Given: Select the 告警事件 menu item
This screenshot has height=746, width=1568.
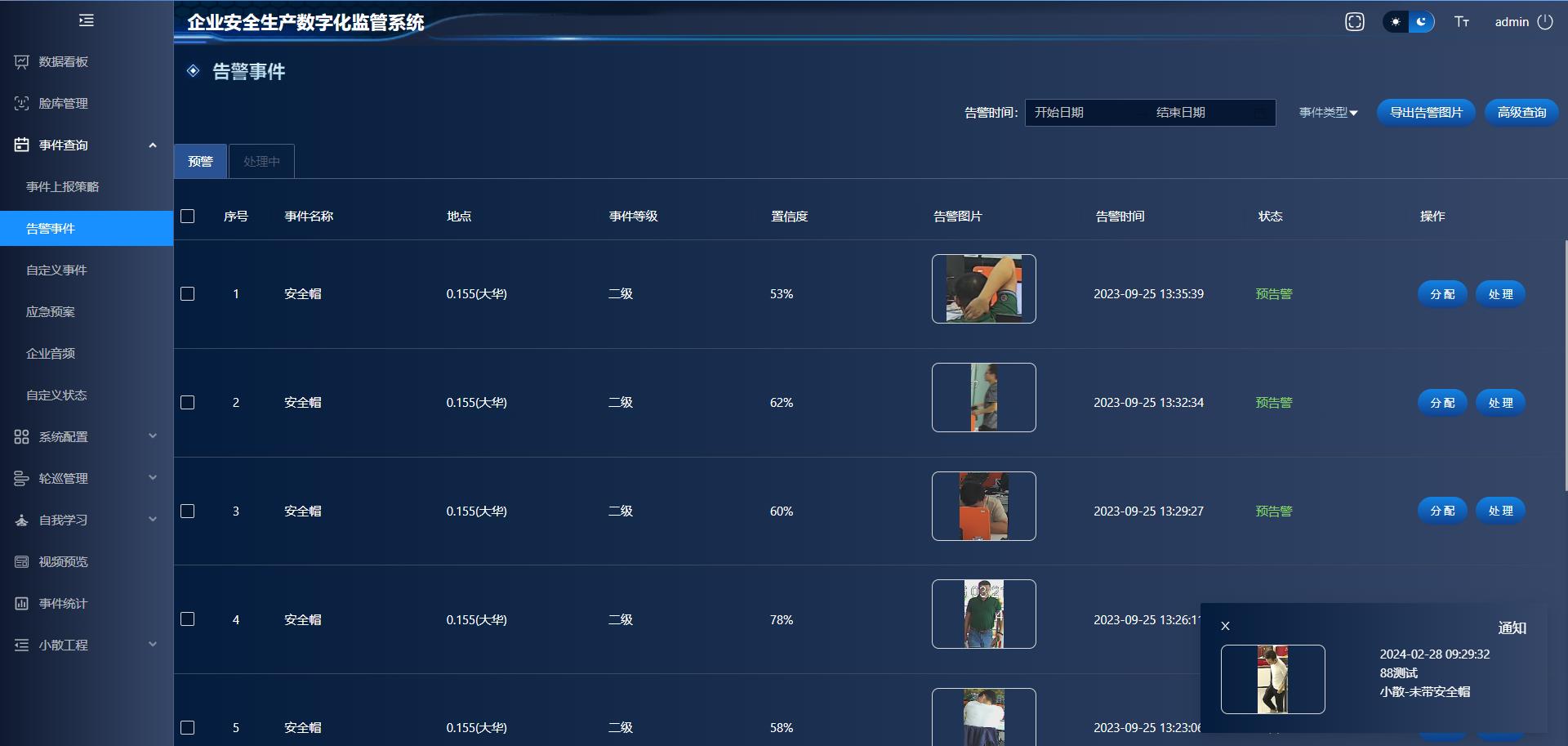Looking at the screenshot, I should 87,229.
